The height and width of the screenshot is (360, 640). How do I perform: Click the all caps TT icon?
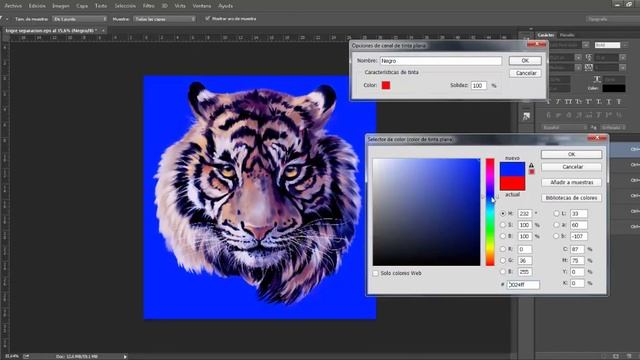pyautogui.click(x=568, y=102)
